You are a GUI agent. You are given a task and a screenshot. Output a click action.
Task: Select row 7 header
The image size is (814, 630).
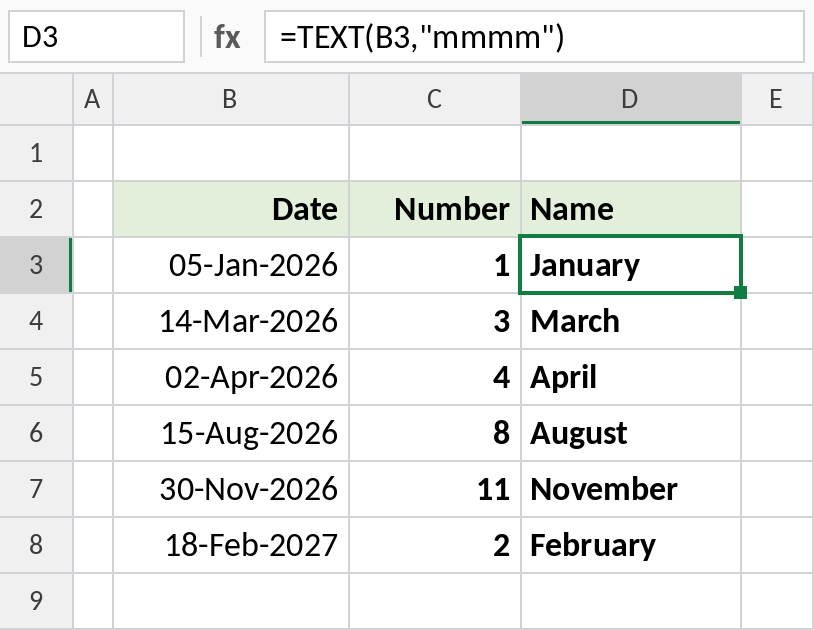point(36,489)
